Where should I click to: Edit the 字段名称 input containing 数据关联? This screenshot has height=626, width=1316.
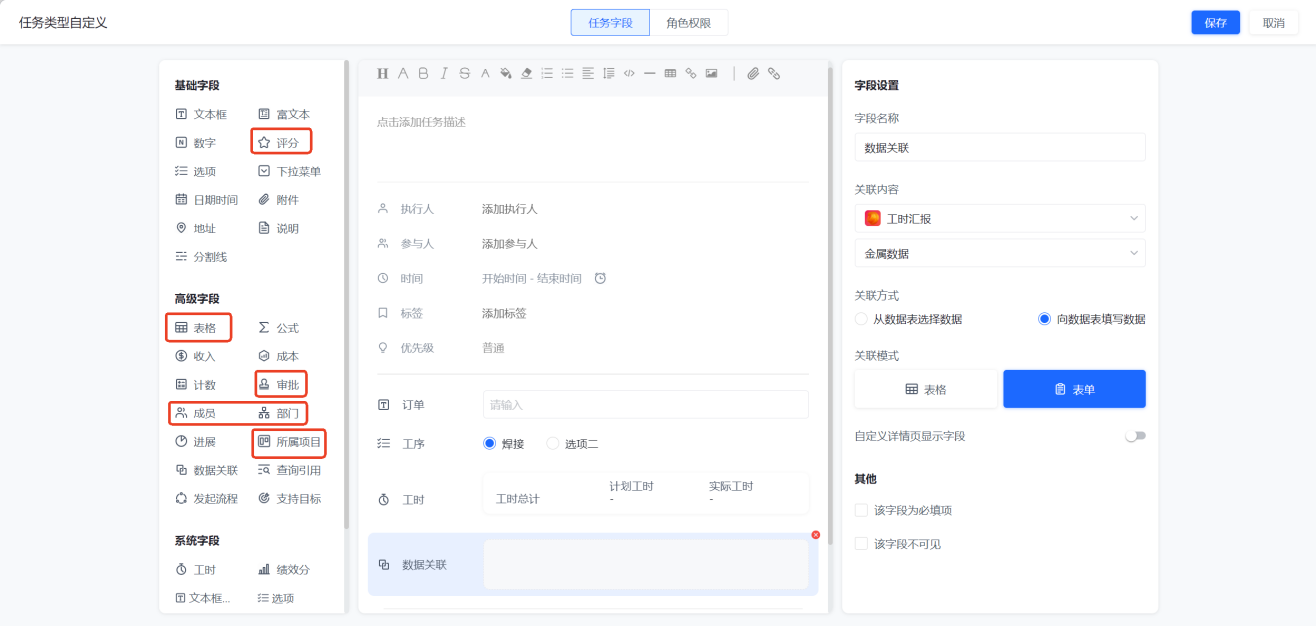coord(1000,147)
